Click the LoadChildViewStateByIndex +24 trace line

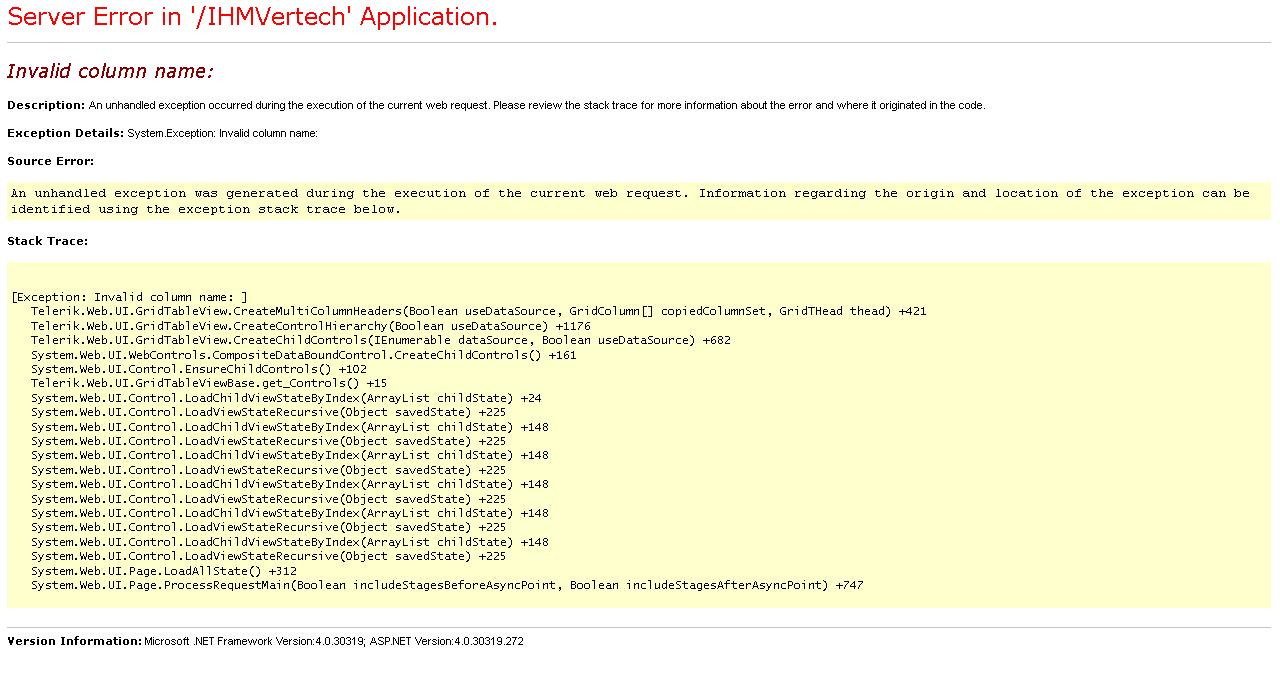point(285,398)
